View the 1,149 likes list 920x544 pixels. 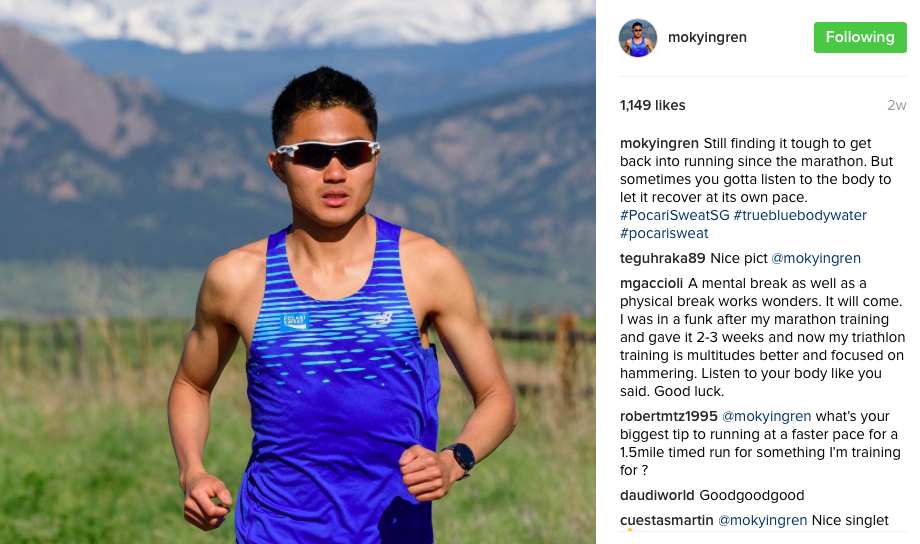[652, 105]
